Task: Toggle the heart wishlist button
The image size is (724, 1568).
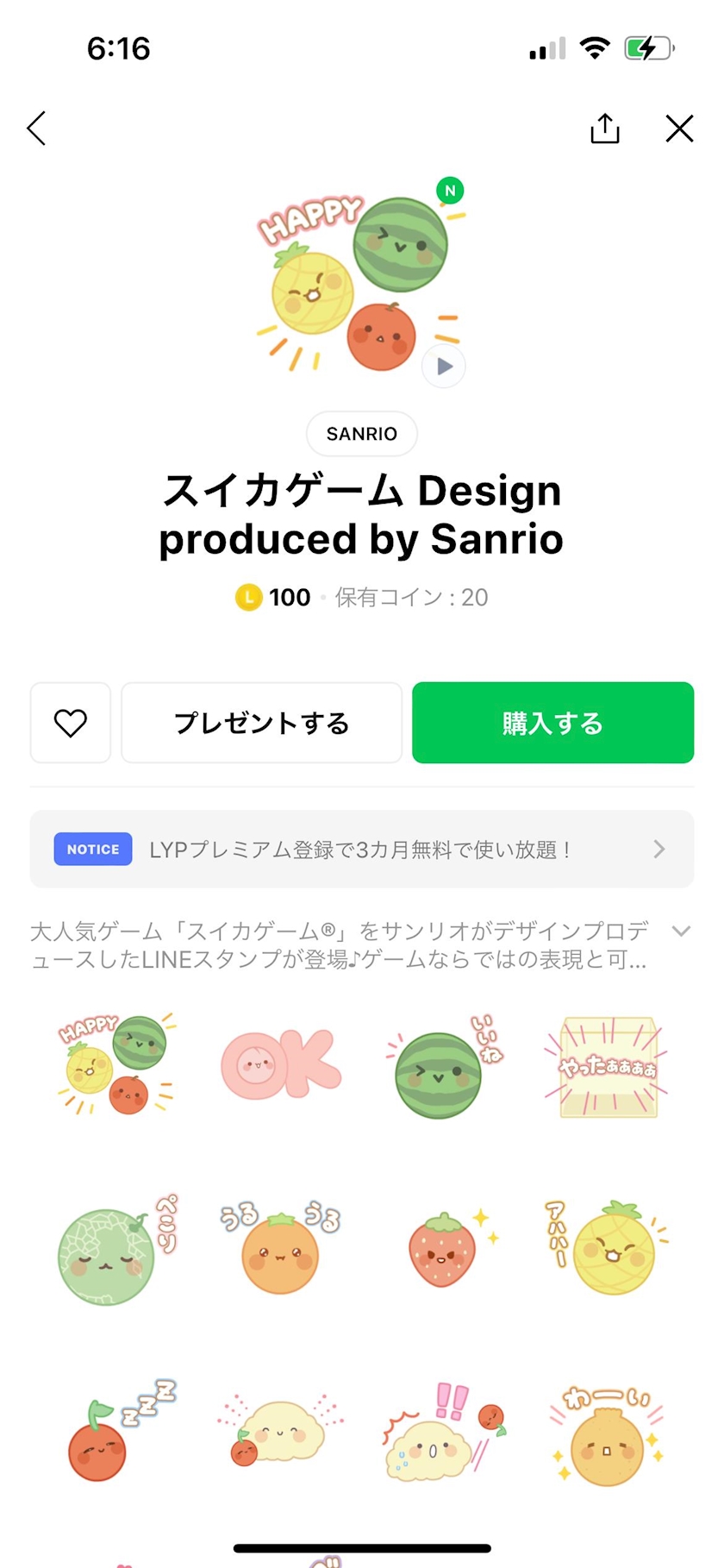Action: [71, 723]
